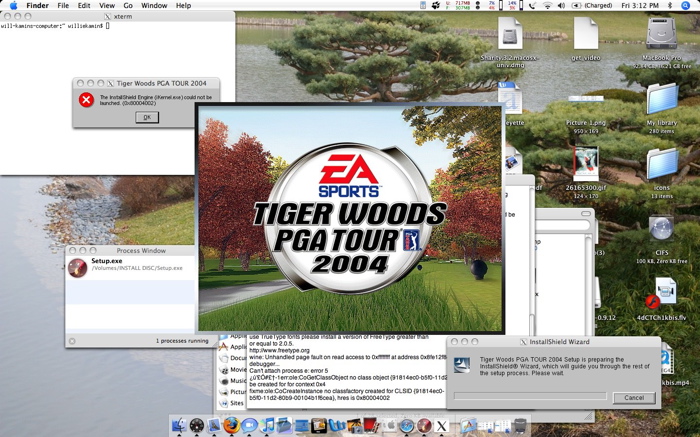Click the Bluetooth menu bar icon
The width and height of the screenshot is (700, 437).
click(x=670, y=5)
